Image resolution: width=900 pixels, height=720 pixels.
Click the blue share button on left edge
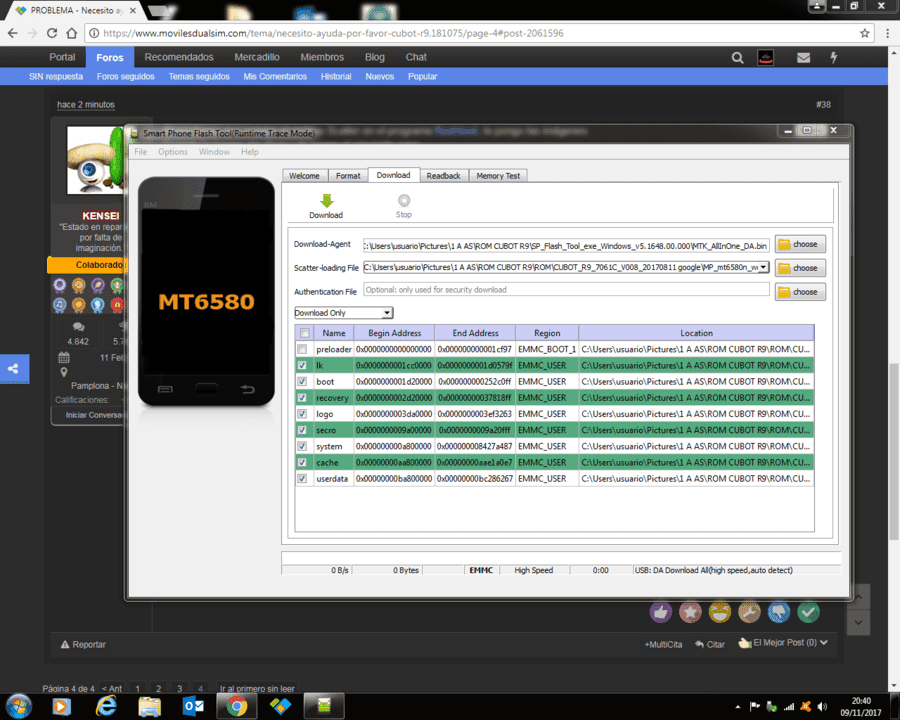point(14,369)
